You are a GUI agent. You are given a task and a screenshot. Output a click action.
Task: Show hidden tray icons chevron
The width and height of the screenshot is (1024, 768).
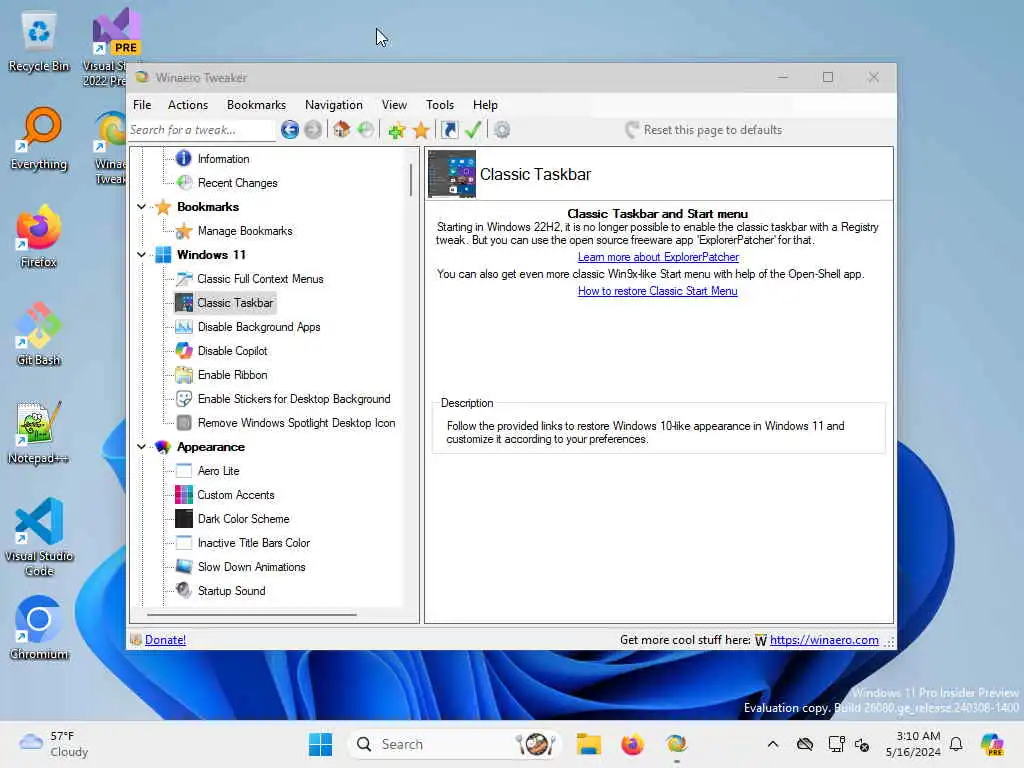tap(773, 744)
